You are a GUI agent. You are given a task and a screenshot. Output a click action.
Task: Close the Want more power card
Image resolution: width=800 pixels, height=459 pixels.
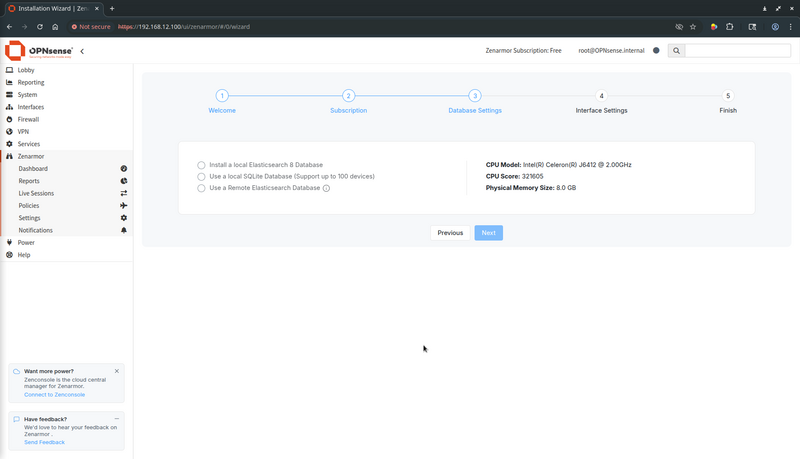(117, 371)
